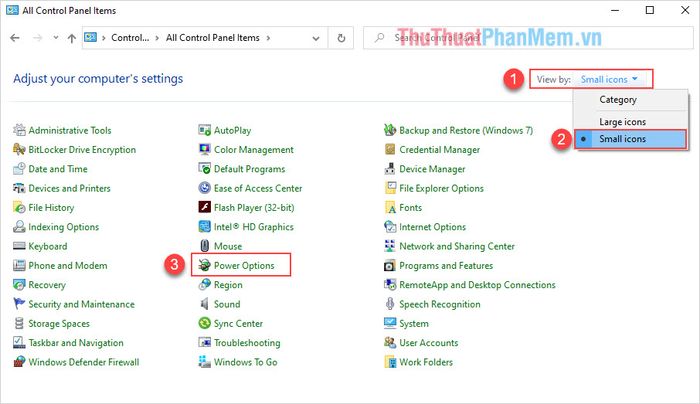The width and height of the screenshot is (700, 404).
Task: Open the Sound speaker icon
Action: 204,304
